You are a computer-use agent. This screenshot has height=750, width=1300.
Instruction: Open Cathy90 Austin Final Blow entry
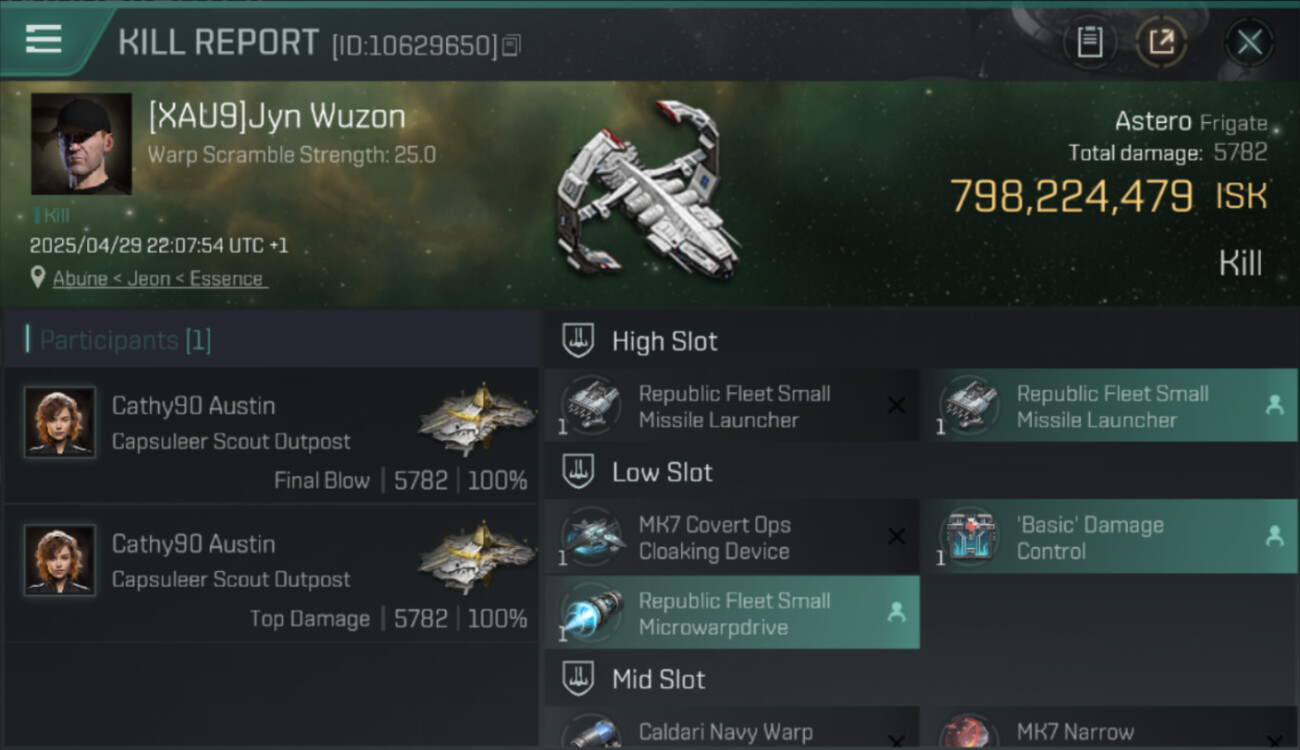coord(271,436)
